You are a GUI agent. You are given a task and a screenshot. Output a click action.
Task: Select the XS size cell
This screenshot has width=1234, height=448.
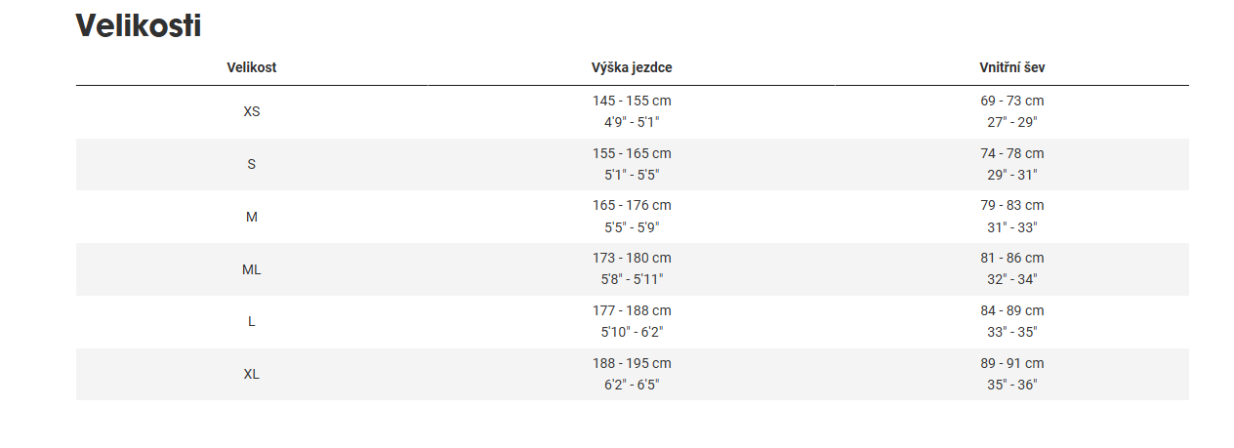[x=251, y=112]
